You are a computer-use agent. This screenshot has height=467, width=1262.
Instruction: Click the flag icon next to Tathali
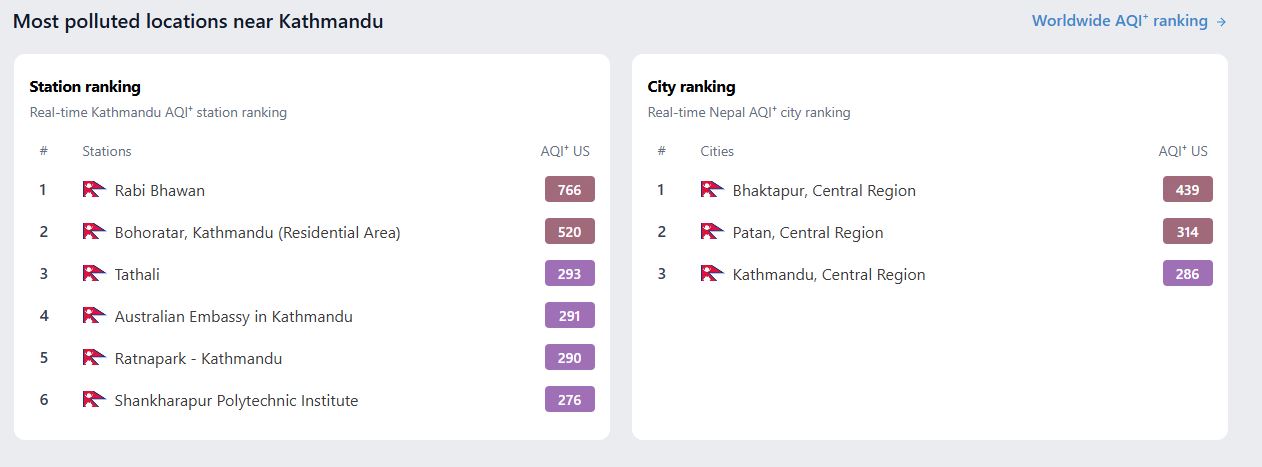coord(94,273)
